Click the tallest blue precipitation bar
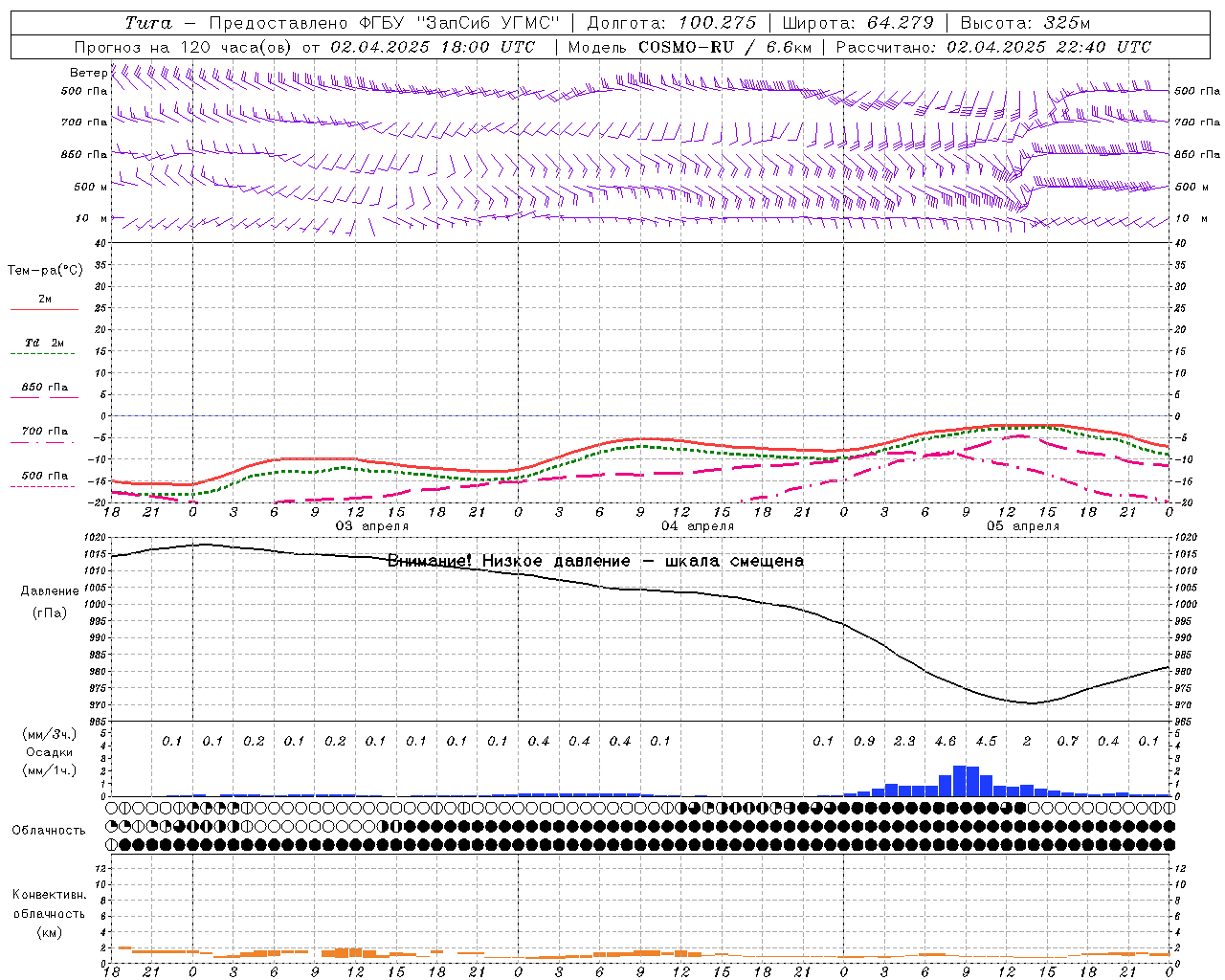Viewport: 1225px width, 980px height. [960, 780]
